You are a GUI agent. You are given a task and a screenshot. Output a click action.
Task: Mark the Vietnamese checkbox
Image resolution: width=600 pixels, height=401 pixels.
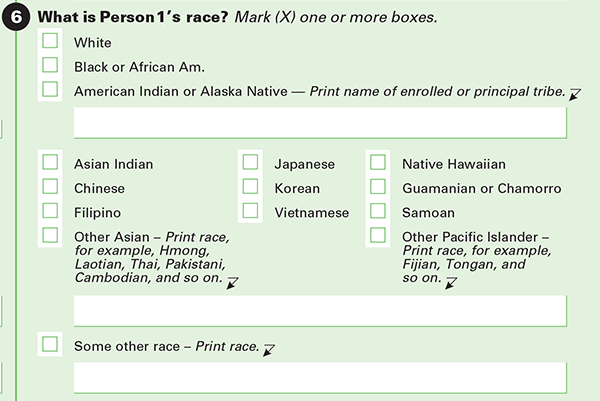(251, 211)
